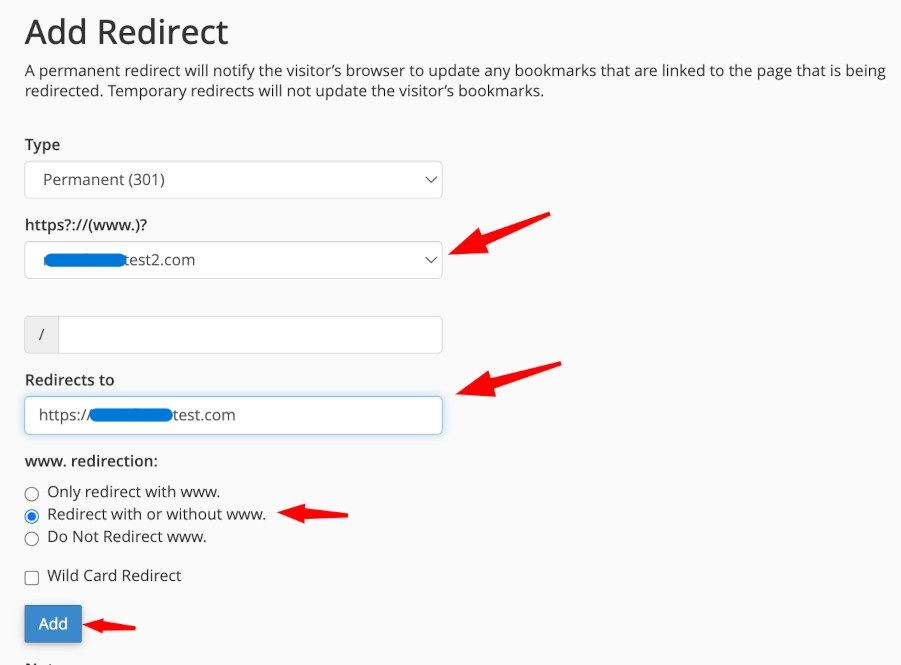
Task: Click the Add Redirect page heading
Action: [x=127, y=33]
